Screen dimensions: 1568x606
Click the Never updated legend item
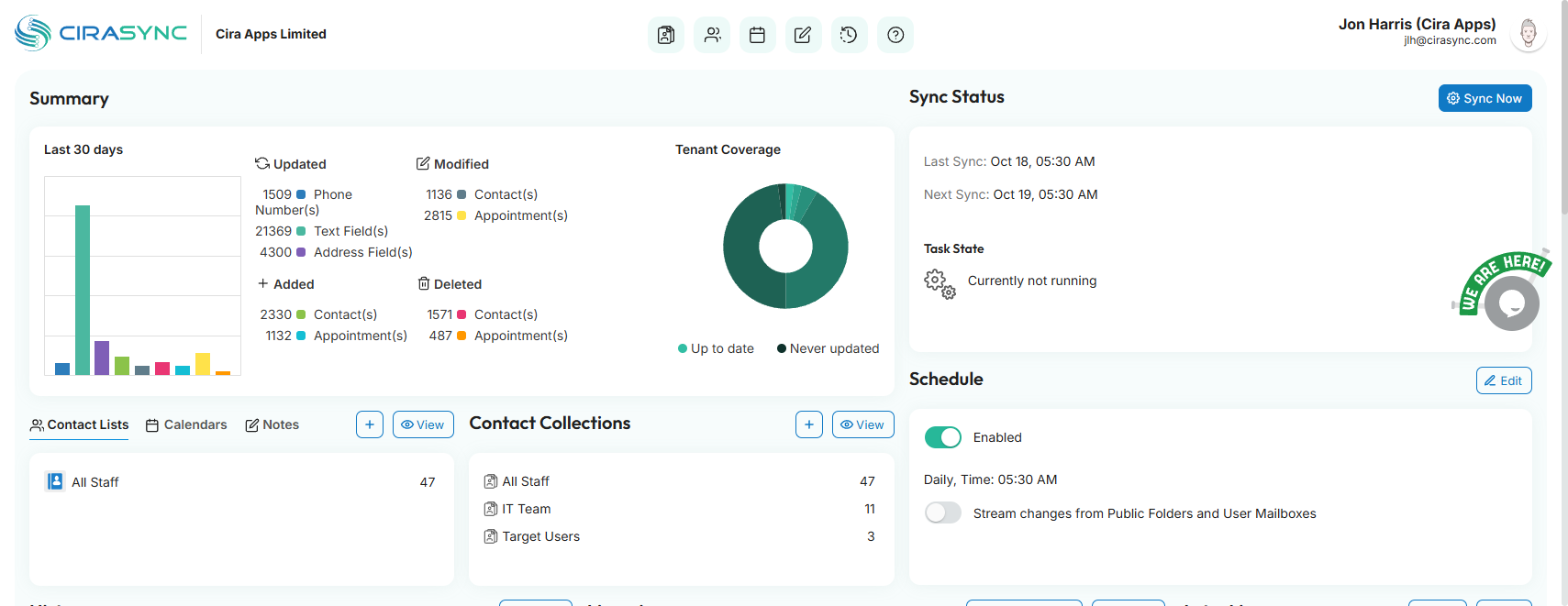[828, 348]
